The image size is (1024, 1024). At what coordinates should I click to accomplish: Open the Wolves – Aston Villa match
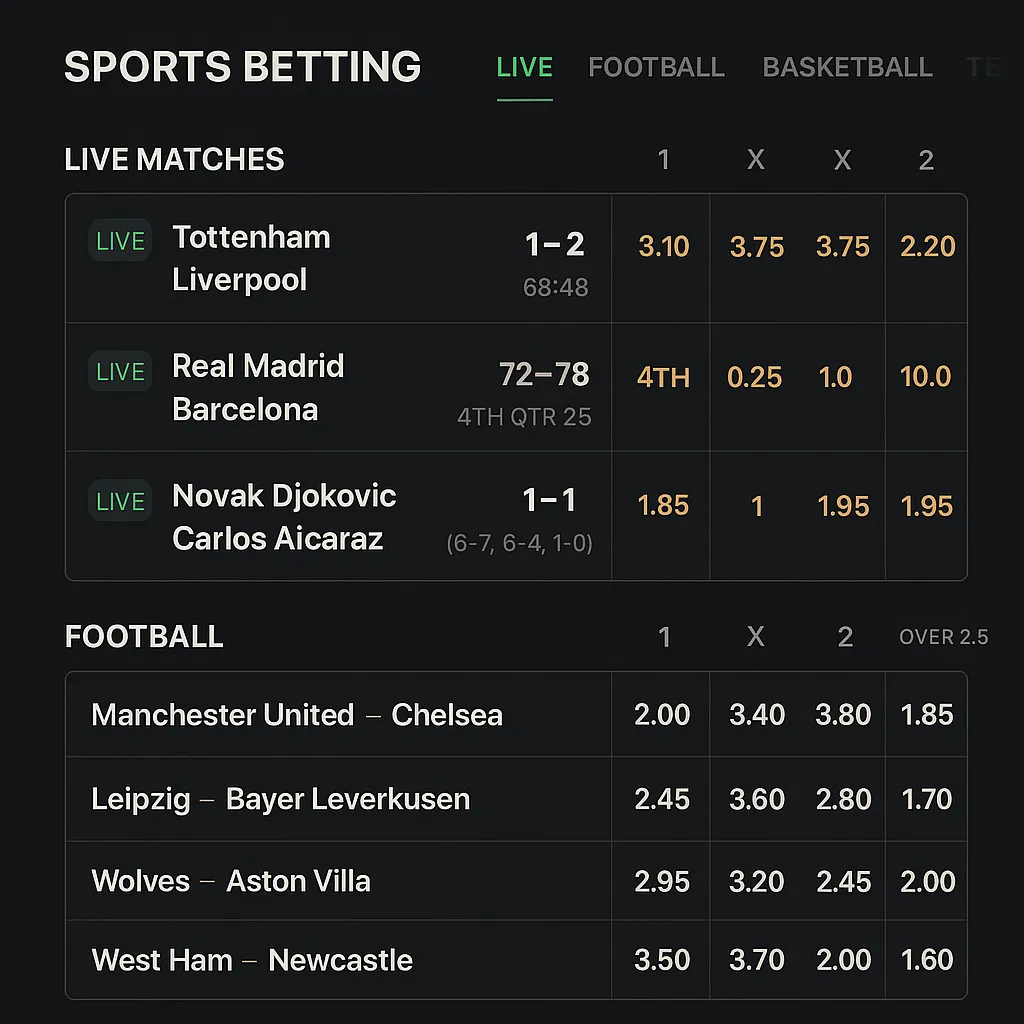231,881
